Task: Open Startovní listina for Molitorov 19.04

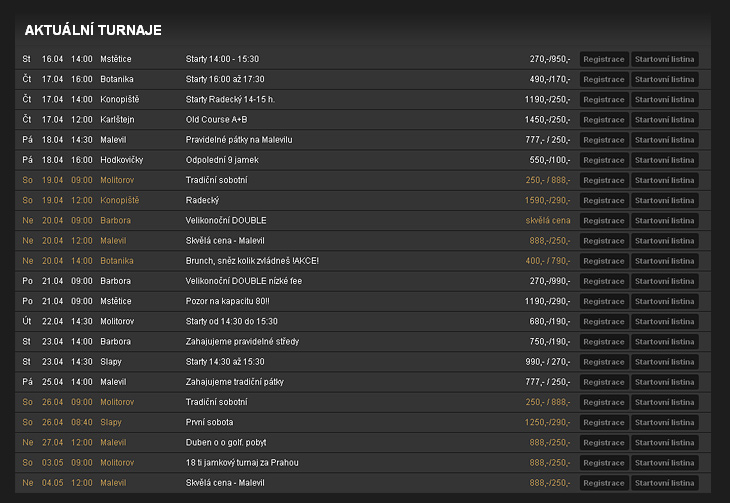Action: point(664,180)
